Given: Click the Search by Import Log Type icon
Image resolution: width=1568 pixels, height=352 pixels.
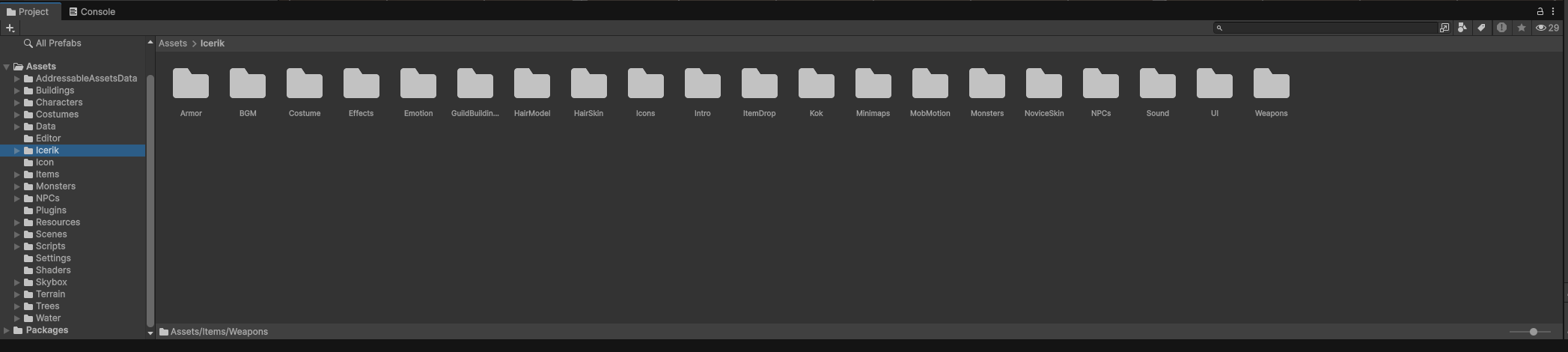Looking at the screenshot, I should point(1501,28).
